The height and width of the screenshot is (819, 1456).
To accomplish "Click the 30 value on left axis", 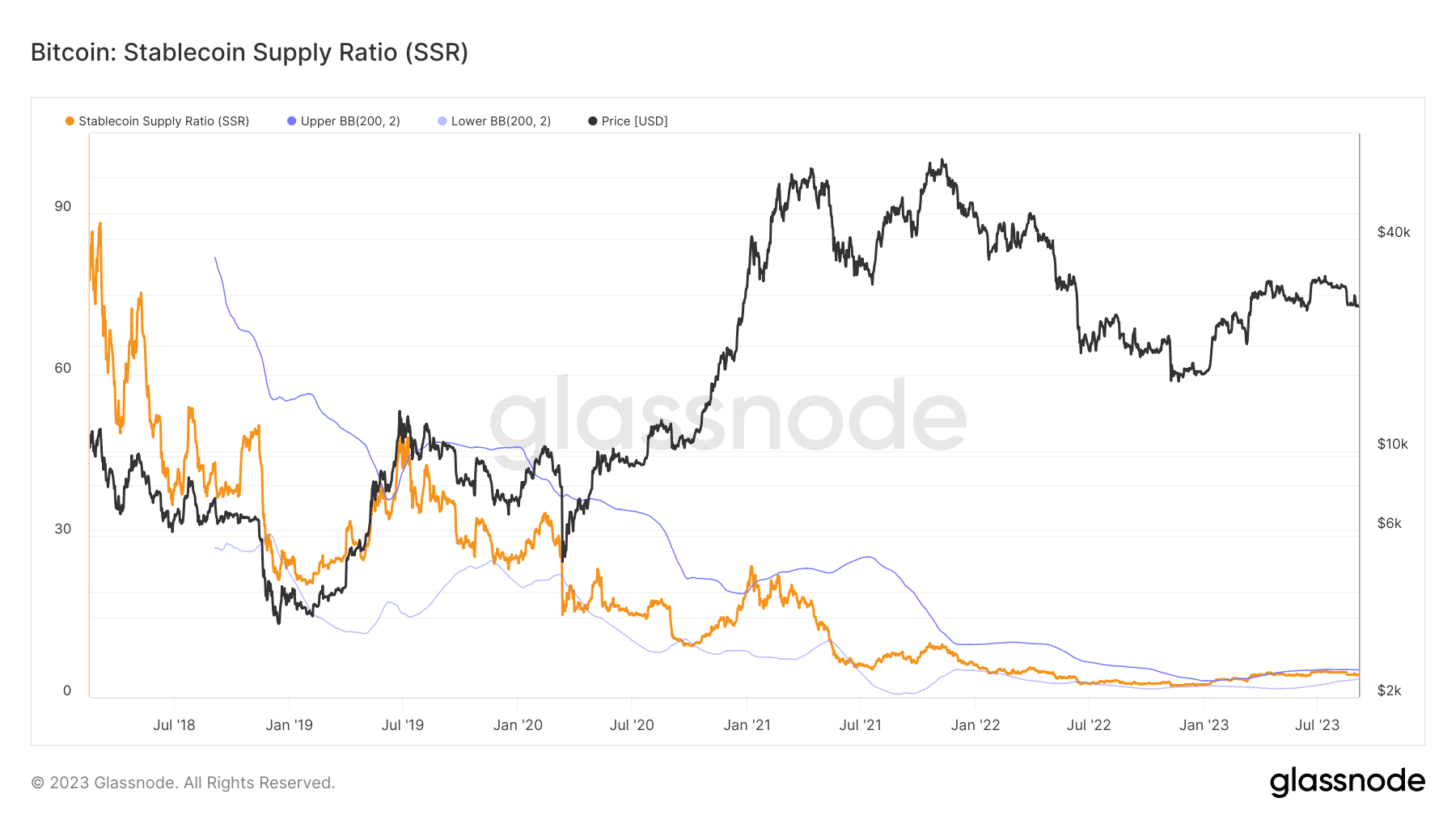I will [x=63, y=529].
